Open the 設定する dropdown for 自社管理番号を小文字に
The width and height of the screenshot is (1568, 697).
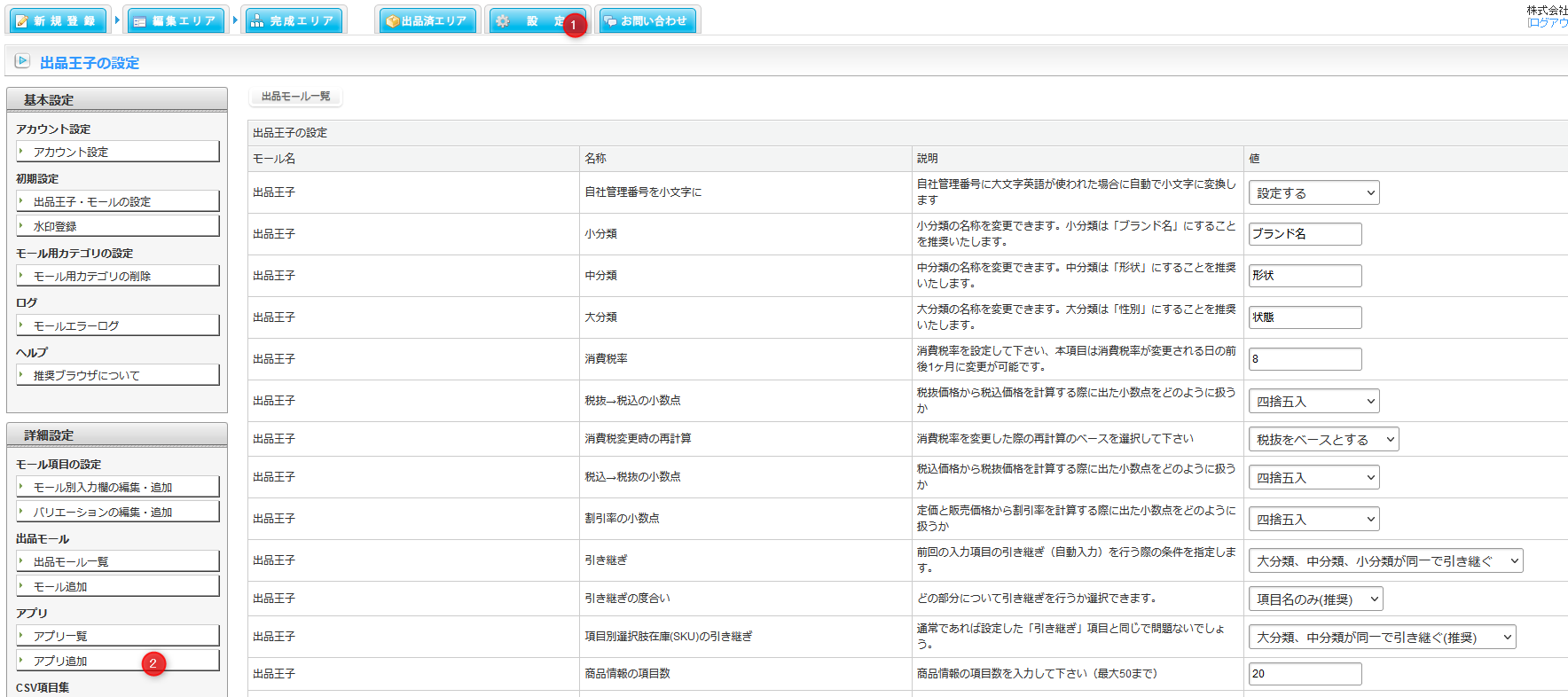coord(1314,192)
